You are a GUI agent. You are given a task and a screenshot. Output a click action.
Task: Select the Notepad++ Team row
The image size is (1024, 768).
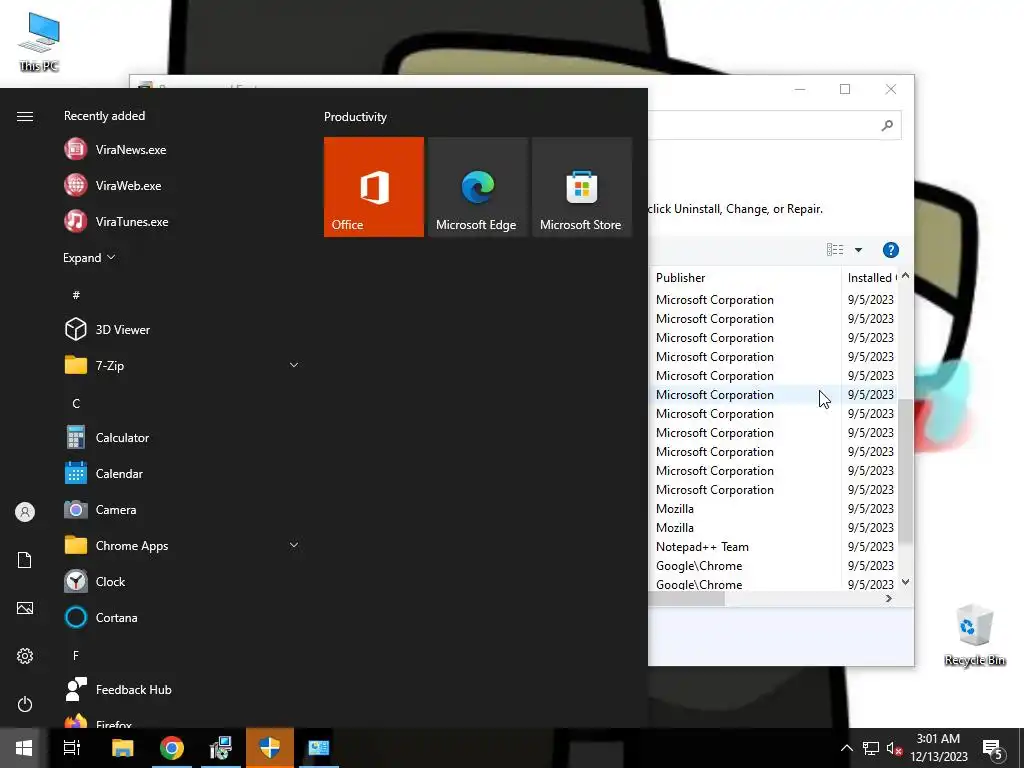point(771,547)
